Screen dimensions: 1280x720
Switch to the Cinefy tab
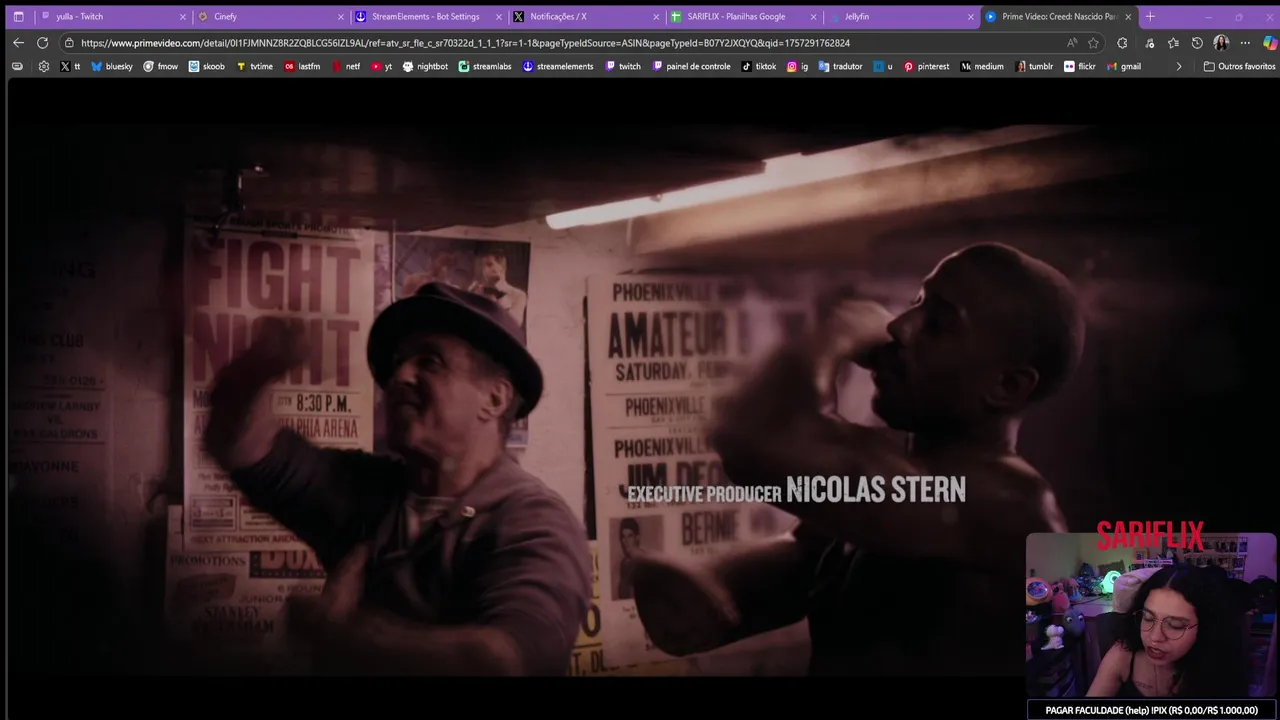coord(270,16)
